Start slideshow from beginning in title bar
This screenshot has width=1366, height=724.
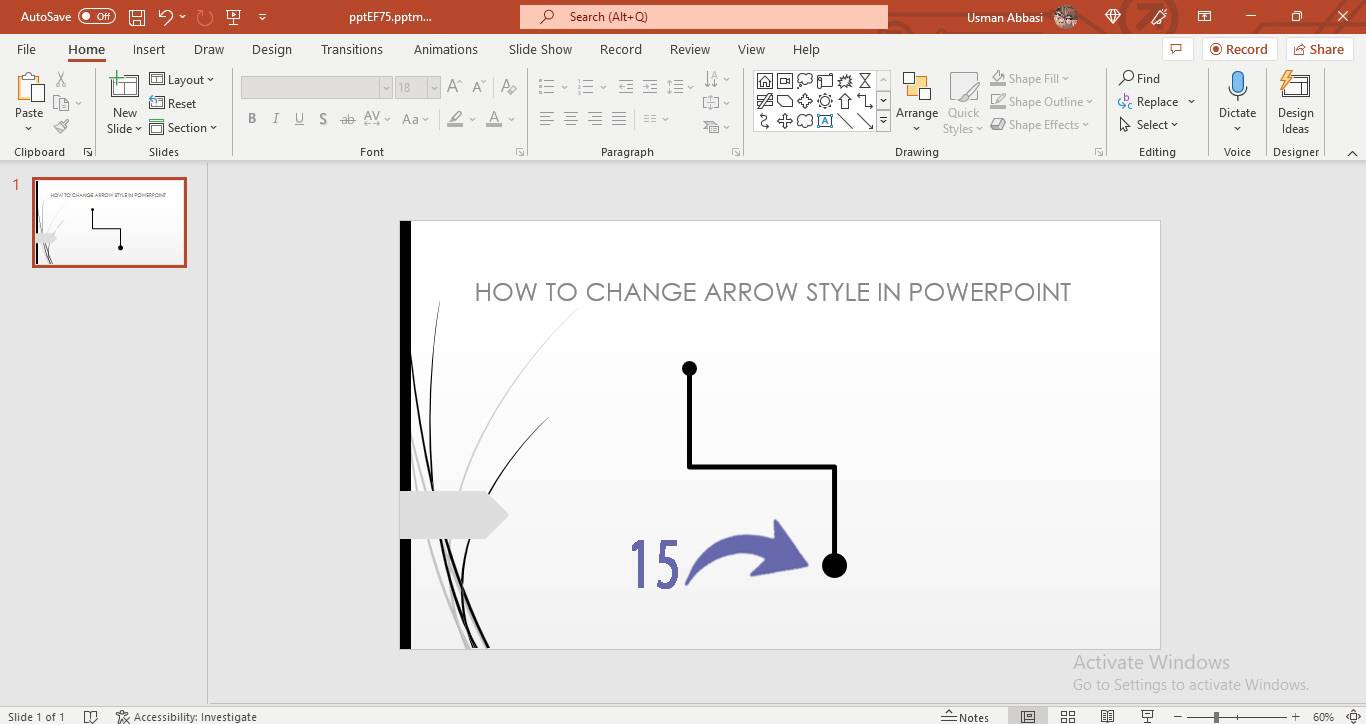234,17
